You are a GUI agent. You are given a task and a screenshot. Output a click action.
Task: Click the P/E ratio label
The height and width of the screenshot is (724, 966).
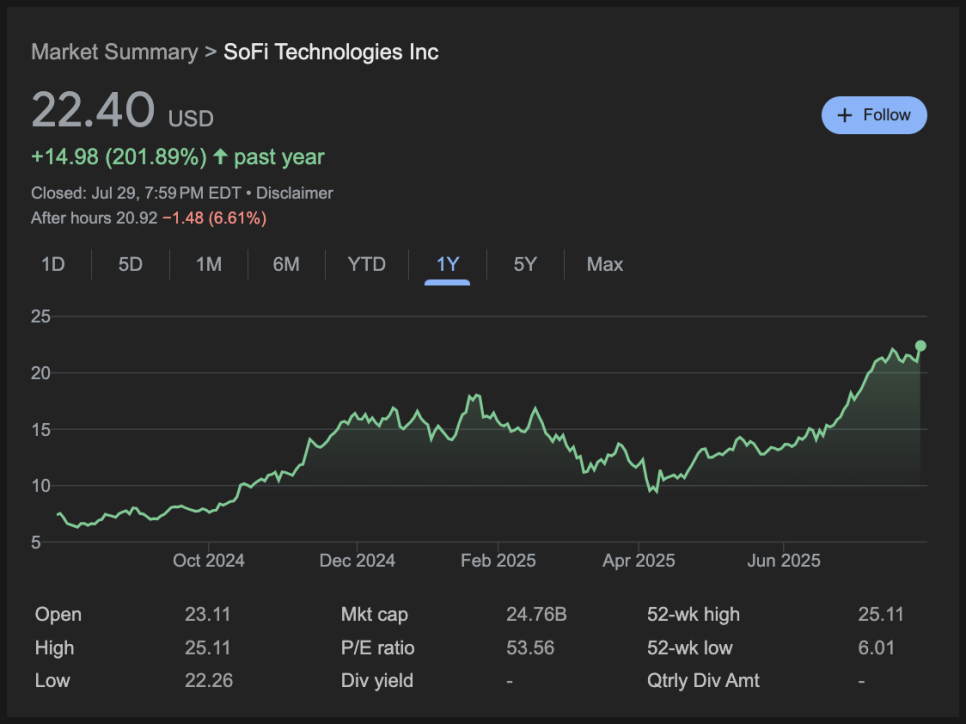(x=378, y=648)
